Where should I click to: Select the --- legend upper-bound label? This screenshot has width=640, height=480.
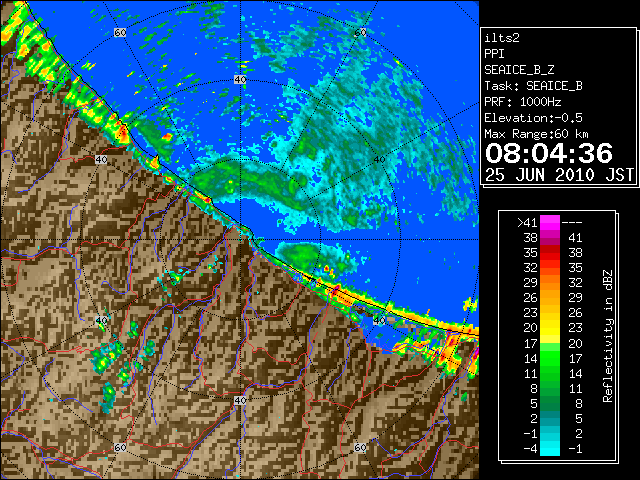(572, 223)
